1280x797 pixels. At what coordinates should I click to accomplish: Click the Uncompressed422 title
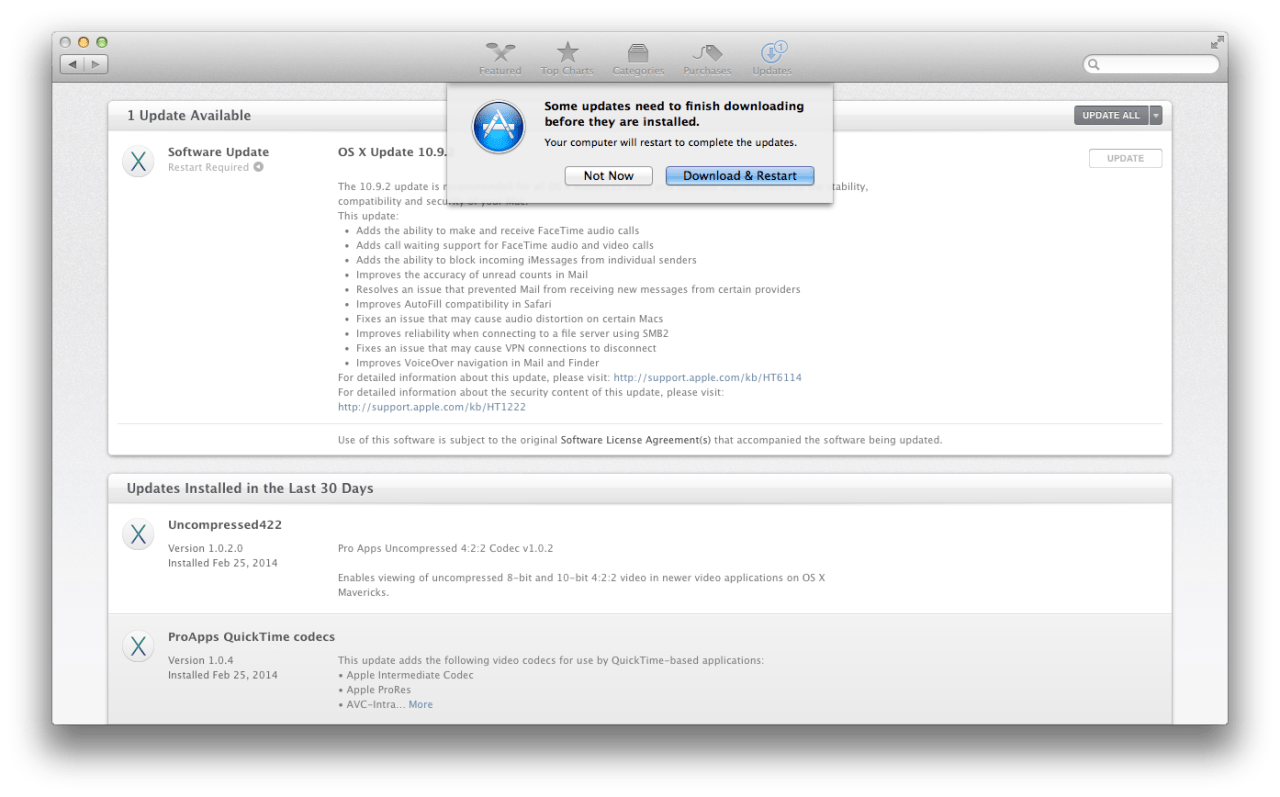point(225,525)
